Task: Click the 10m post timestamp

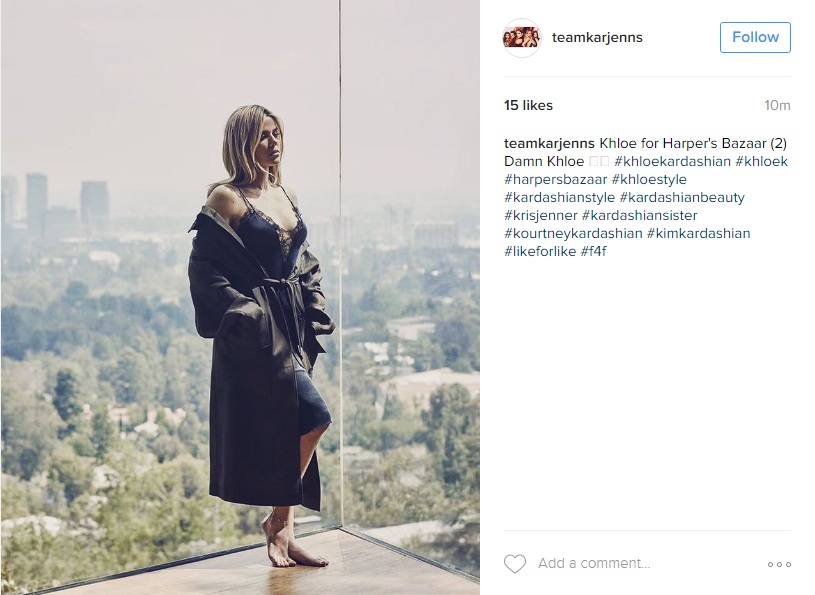Action: pos(777,105)
